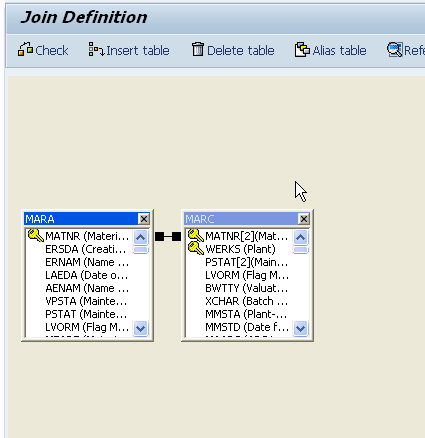Select LVORM (Flag M... field in MARC
The image size is (425, 438).
pos(247,275)
